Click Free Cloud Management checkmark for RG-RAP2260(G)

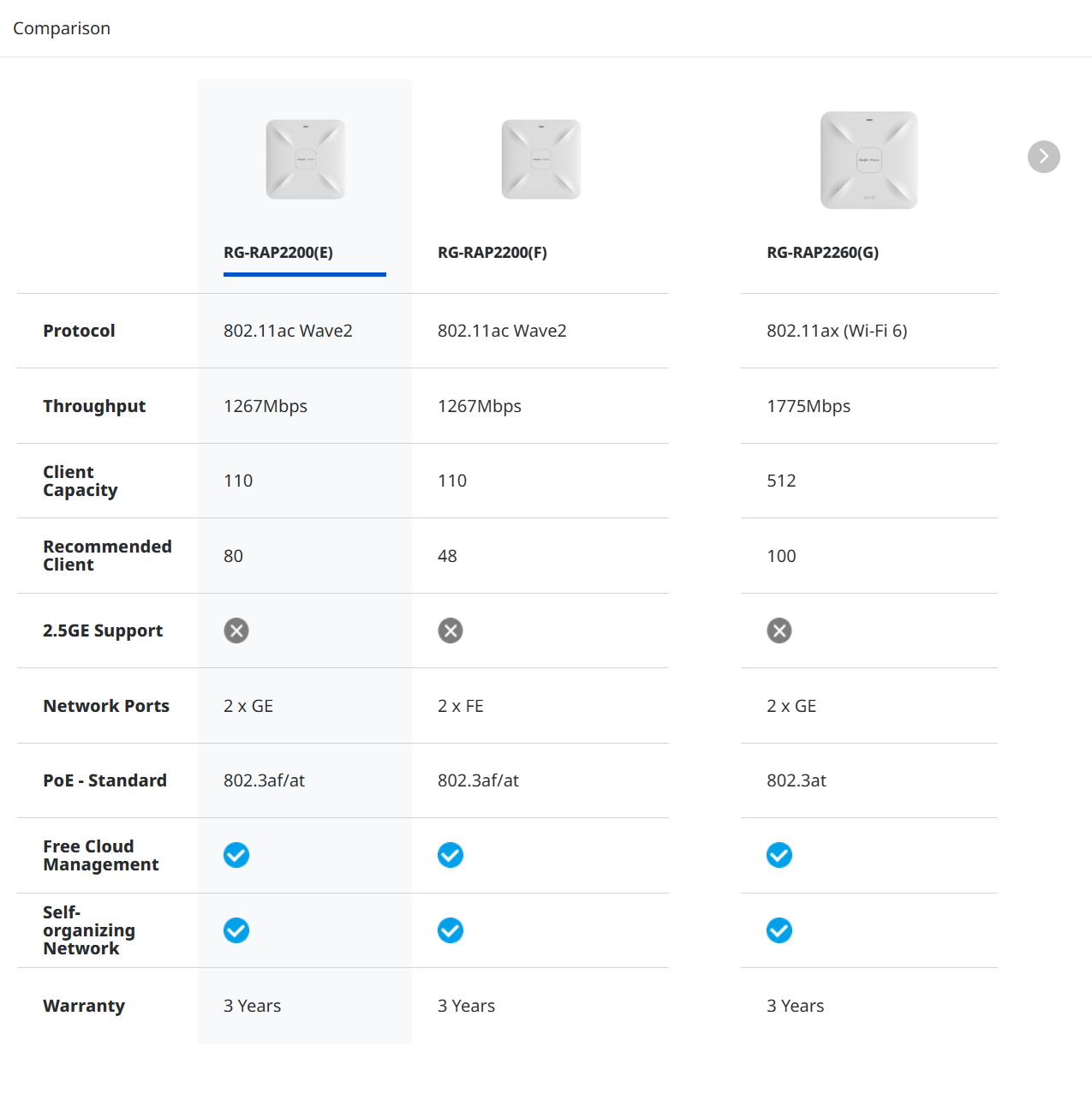(x=779, y=855)
